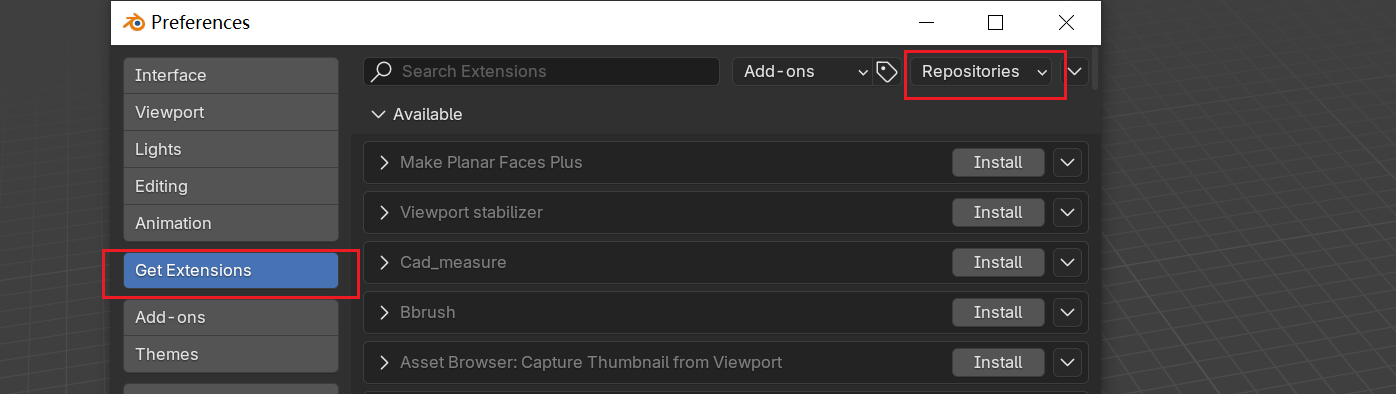Viewport: 1396px width, 394px height.
Task: Select the Themes preferences tab
Action: [231, 354]
